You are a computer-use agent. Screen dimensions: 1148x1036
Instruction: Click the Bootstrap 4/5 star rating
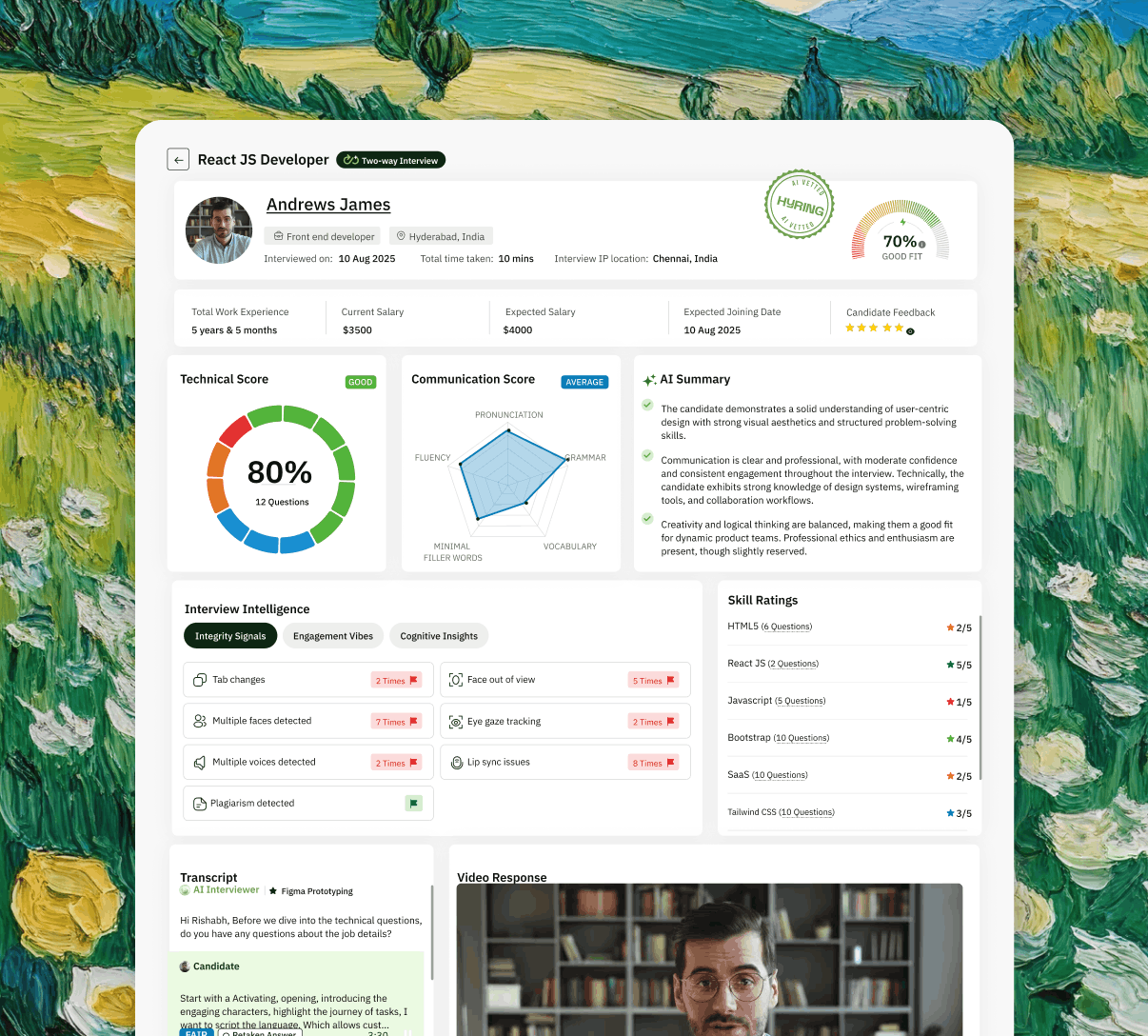coord(959,739)
